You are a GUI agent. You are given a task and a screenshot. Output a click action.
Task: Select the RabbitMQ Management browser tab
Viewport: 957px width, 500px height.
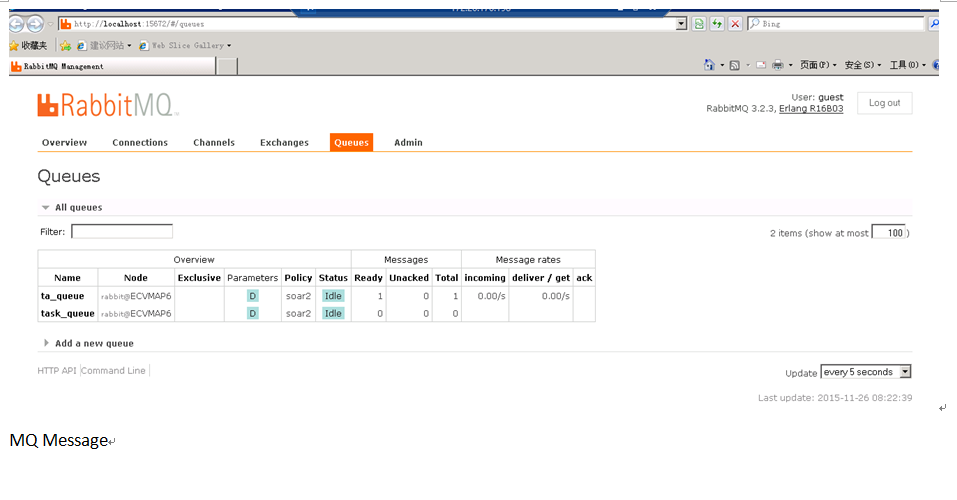pyautogui.click(x=112, y=66)
